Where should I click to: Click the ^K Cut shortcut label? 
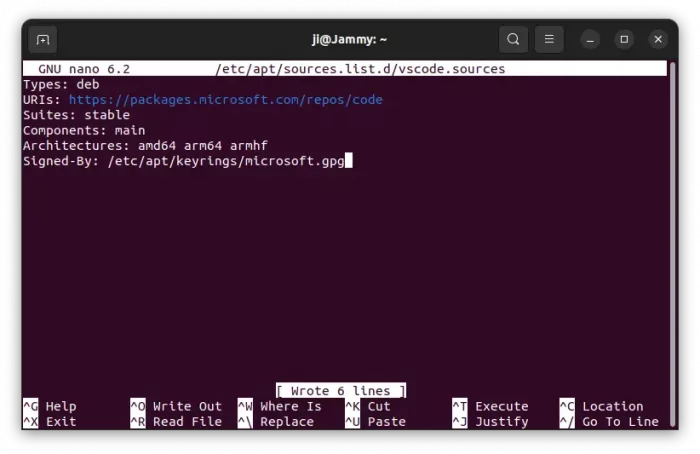pos(367,406)
